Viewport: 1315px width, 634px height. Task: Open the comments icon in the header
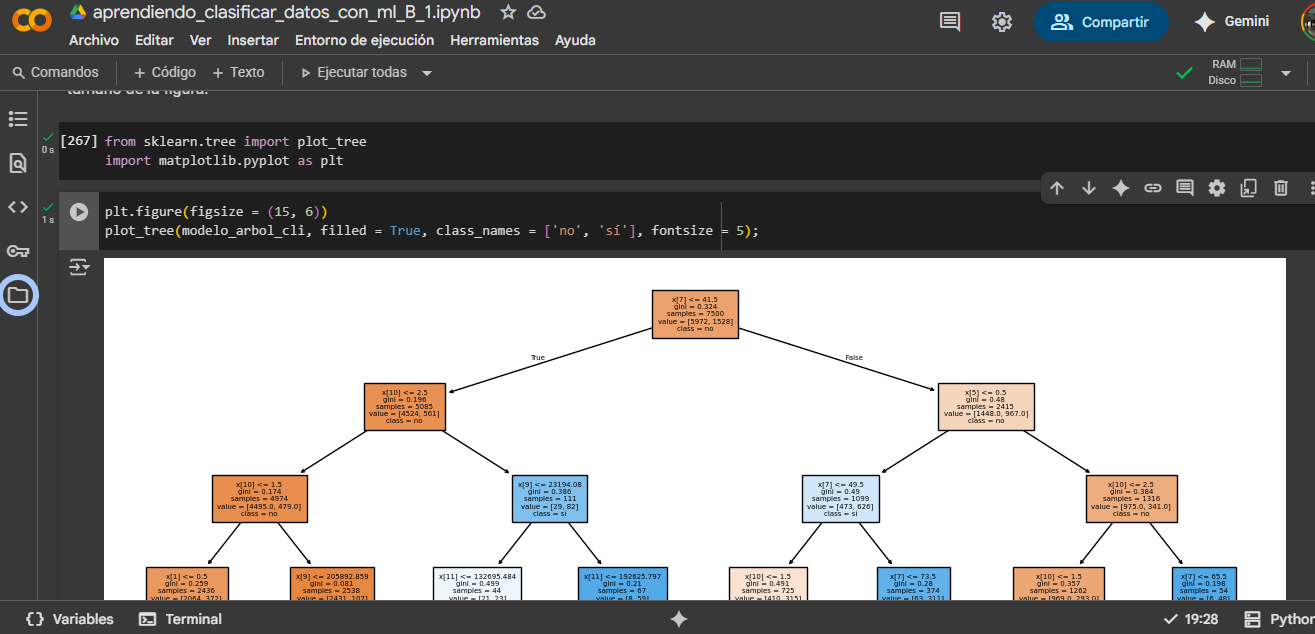[x=950, y=22]
